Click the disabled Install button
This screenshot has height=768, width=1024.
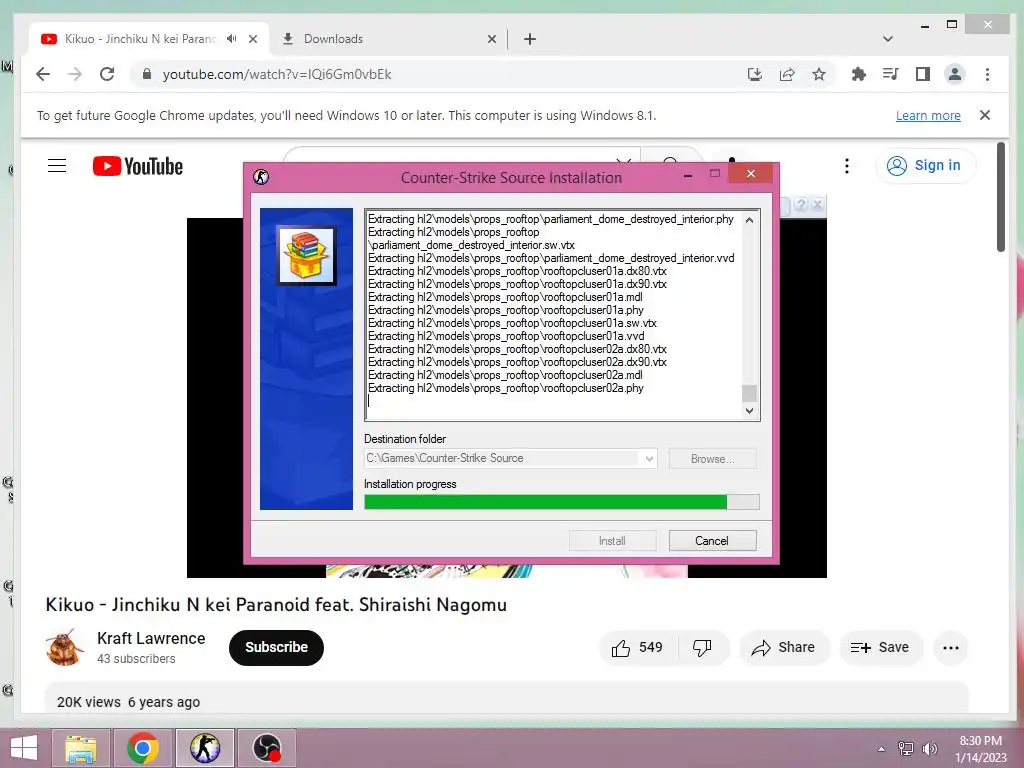[612, 541]
